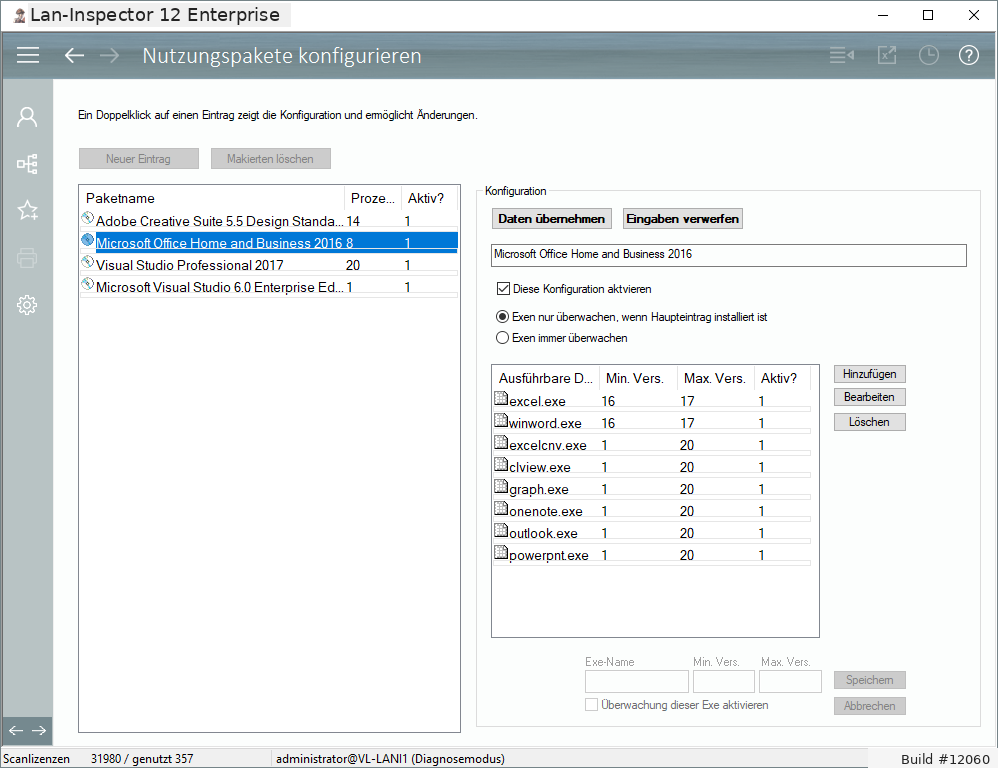998x768 pixels.
Task: Click the graph.exe file icon
Action: [501, 486]
